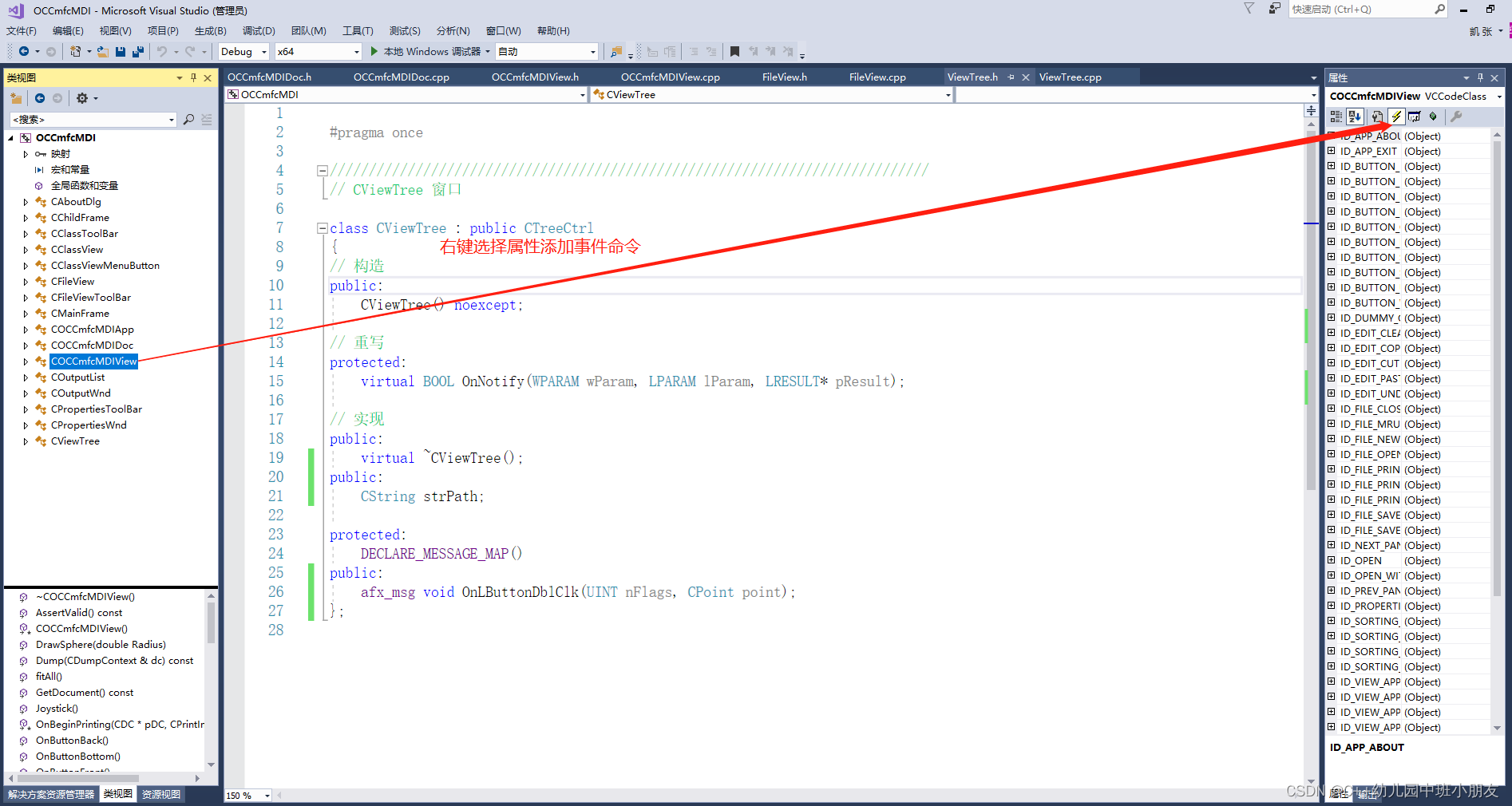Switch to the ViewTree.cpp tab
Image resolution: width=1512 pixels, height=806 pixels.
[x=1070, y=77]
